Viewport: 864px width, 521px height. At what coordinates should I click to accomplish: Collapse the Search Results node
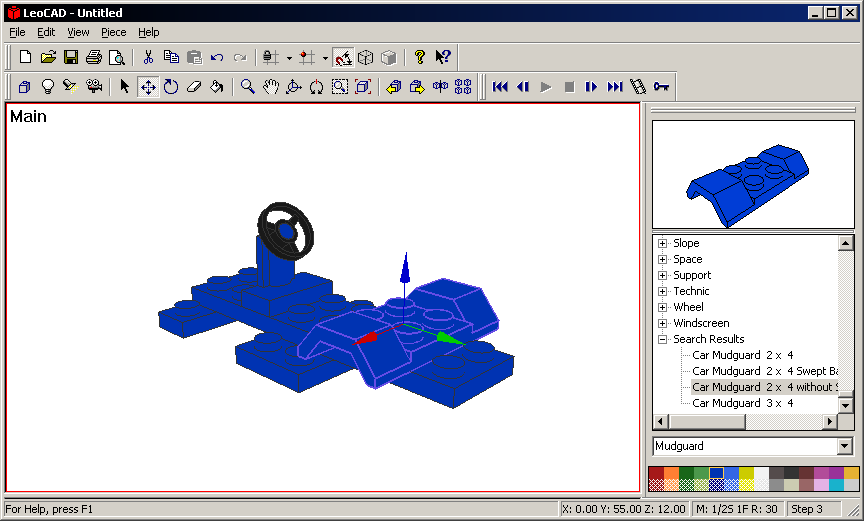662,339
